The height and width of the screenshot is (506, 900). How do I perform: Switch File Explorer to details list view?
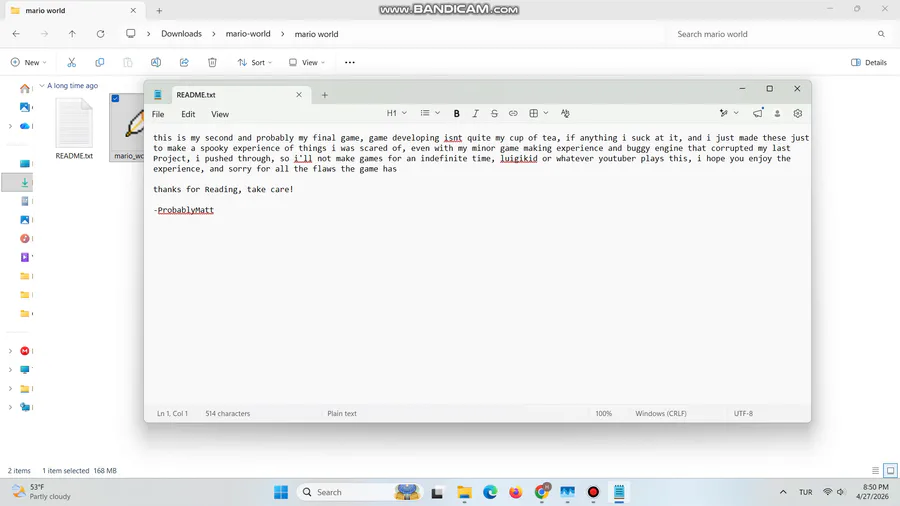click(875, 470)
